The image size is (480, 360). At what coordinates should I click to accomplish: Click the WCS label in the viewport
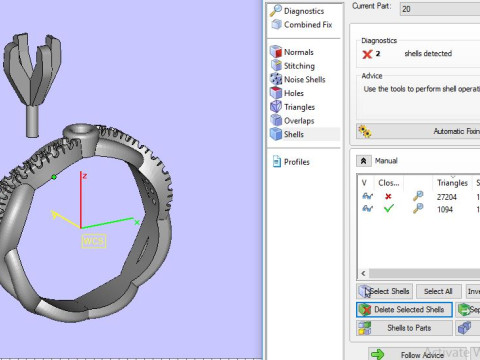(94, 241)
